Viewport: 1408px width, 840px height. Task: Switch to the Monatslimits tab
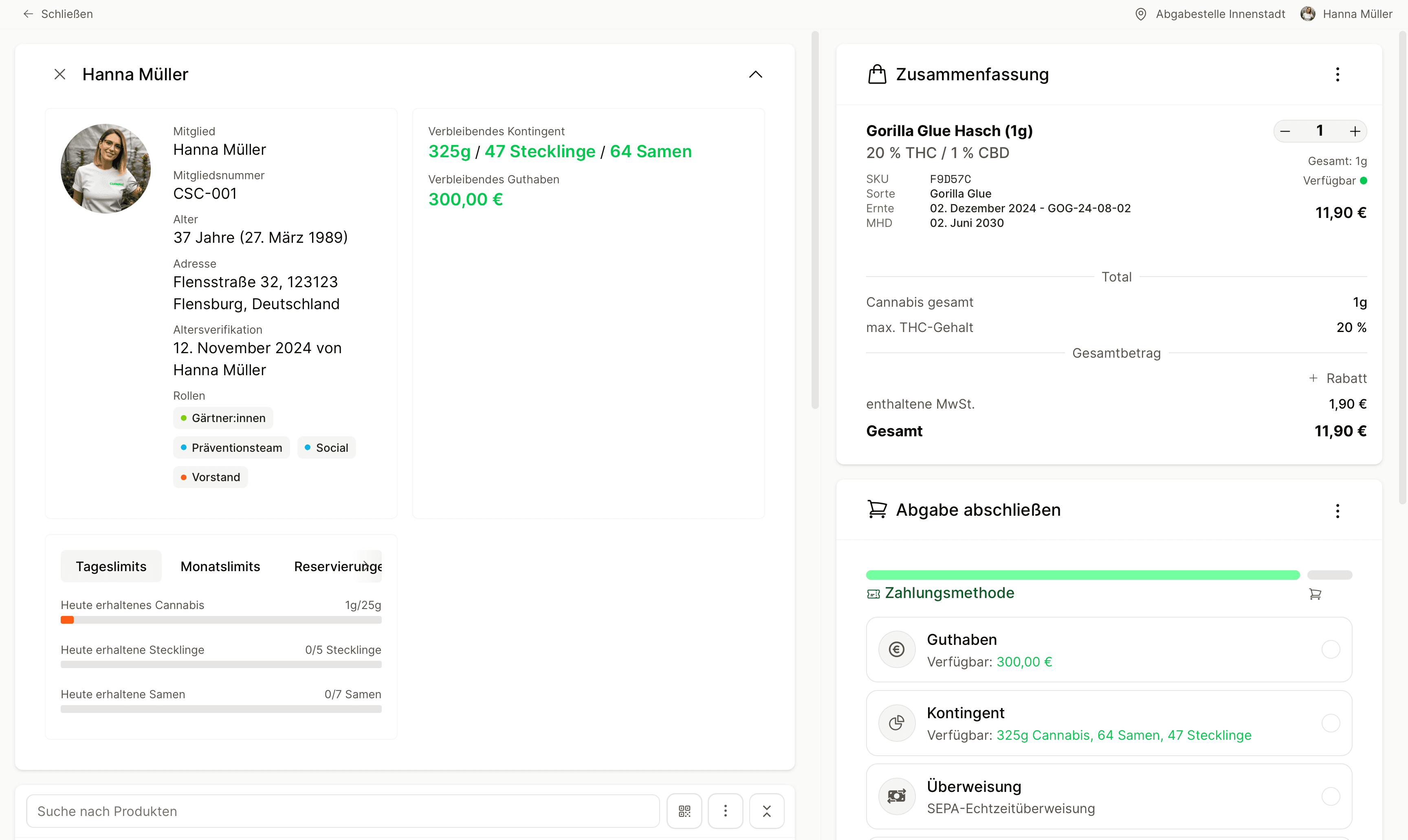[x=220, y=566]
